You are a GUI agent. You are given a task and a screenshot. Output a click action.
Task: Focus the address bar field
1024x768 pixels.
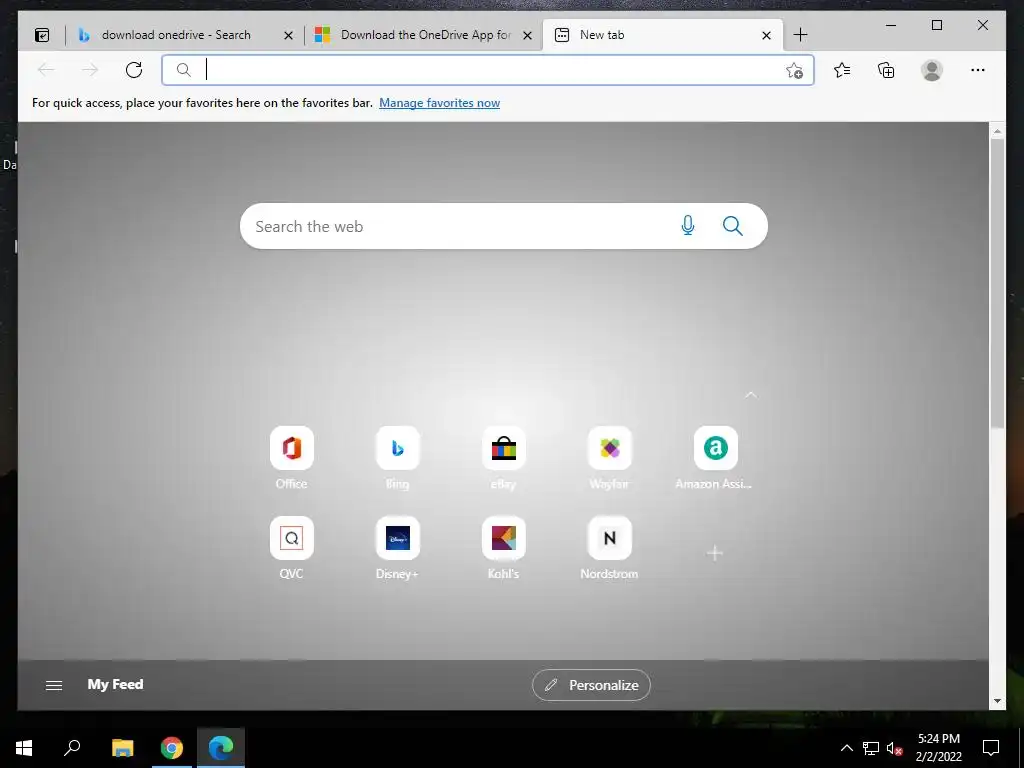[487, 70]
